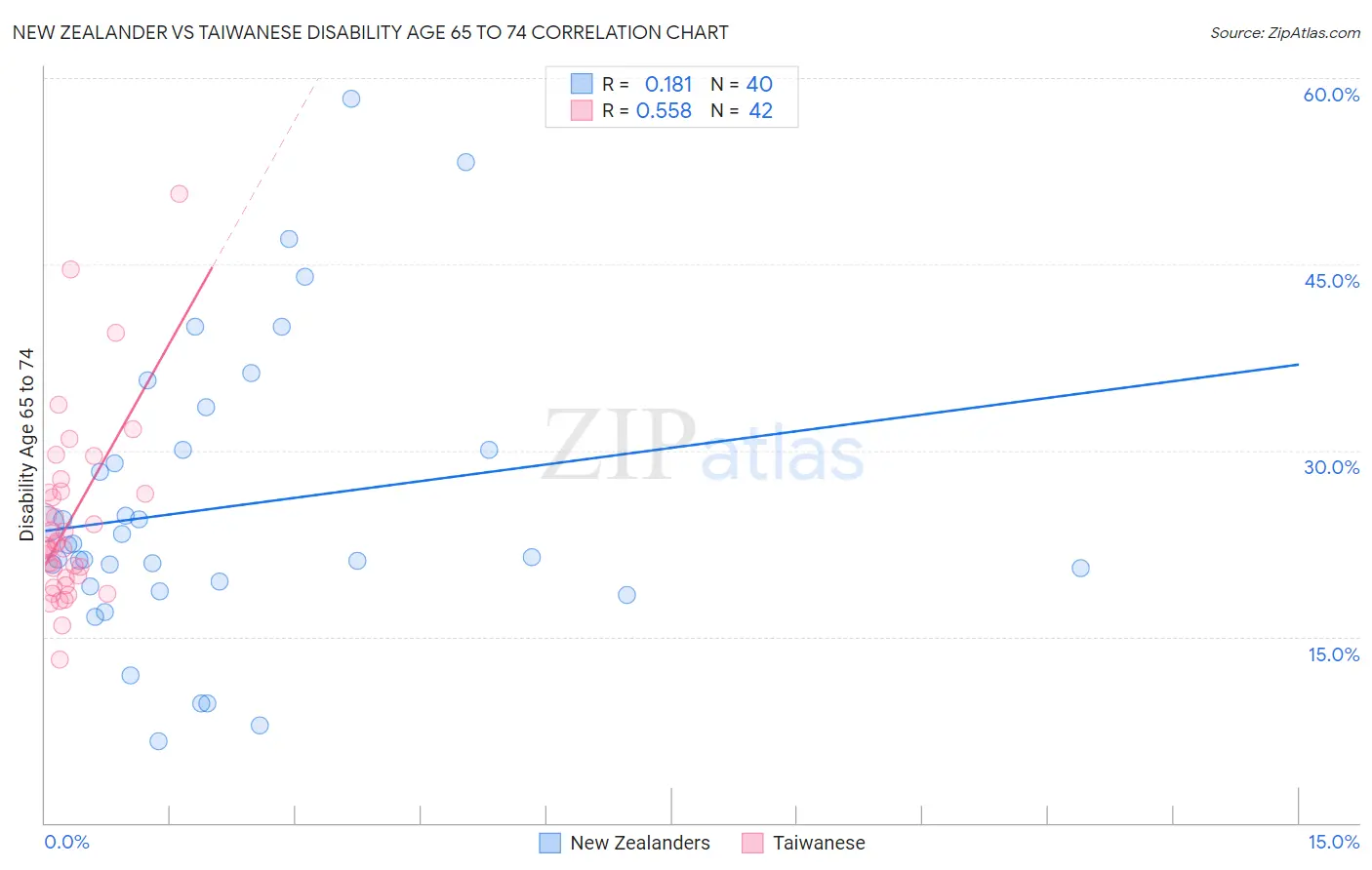Viewport: 1372px width, 870px height.
Task: Click the blue New Zealanders legend swatch
Action: click(549, 843)
